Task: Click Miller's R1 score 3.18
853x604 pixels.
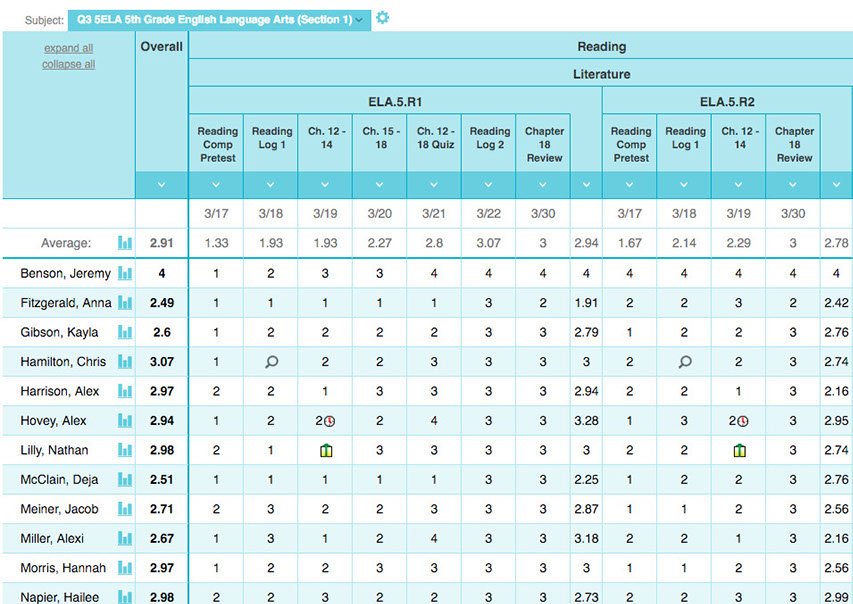Action: point(586,538)
